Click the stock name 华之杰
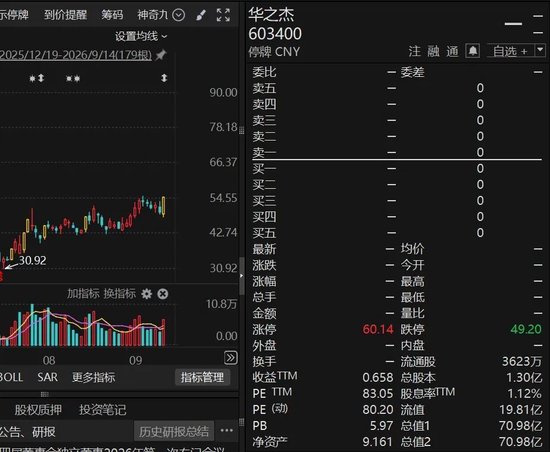 coord(271,14)
